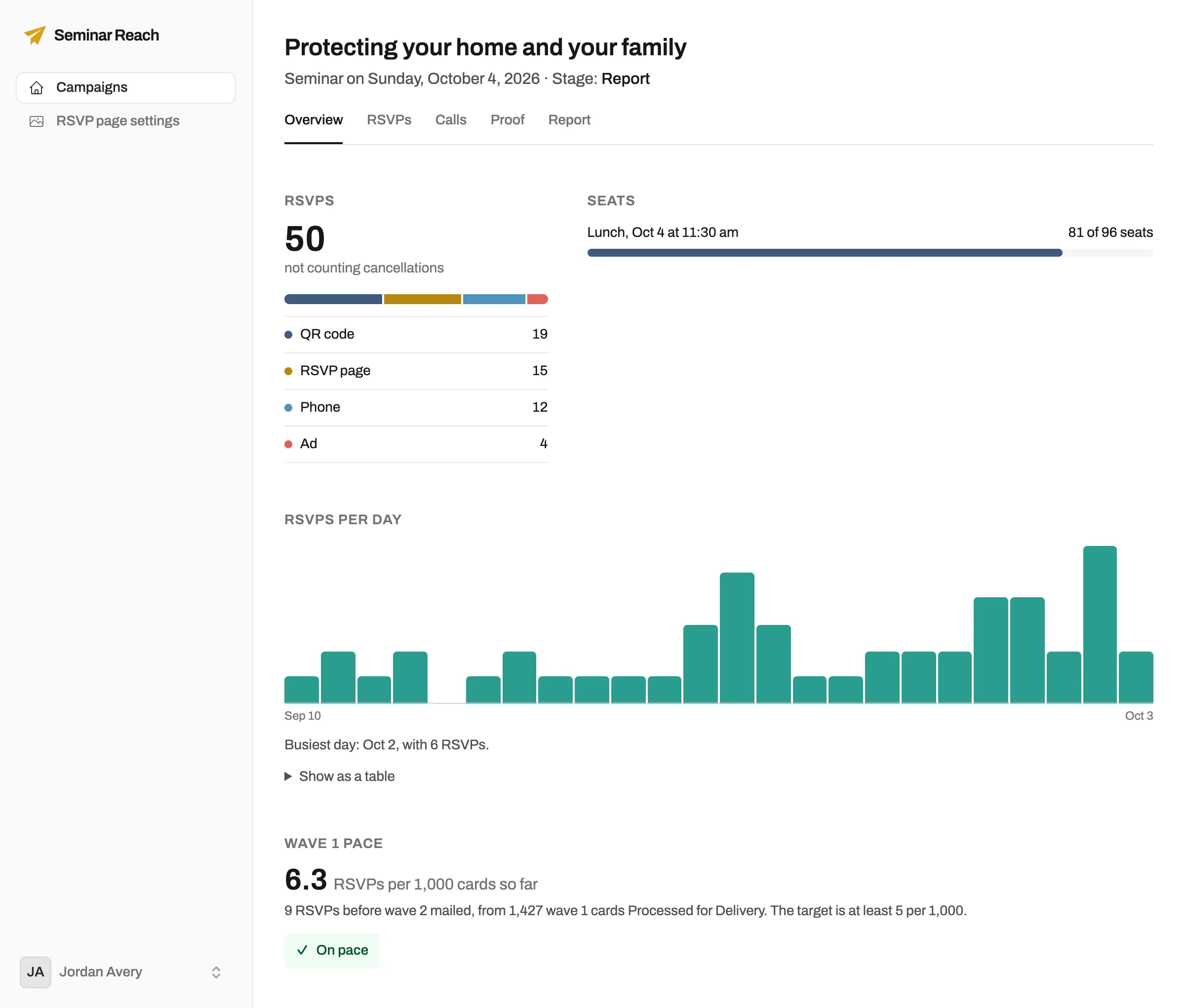Screen dimensions: 1185x1008
Task: Click the red Ad bar segment
Action: pos(537,300)
